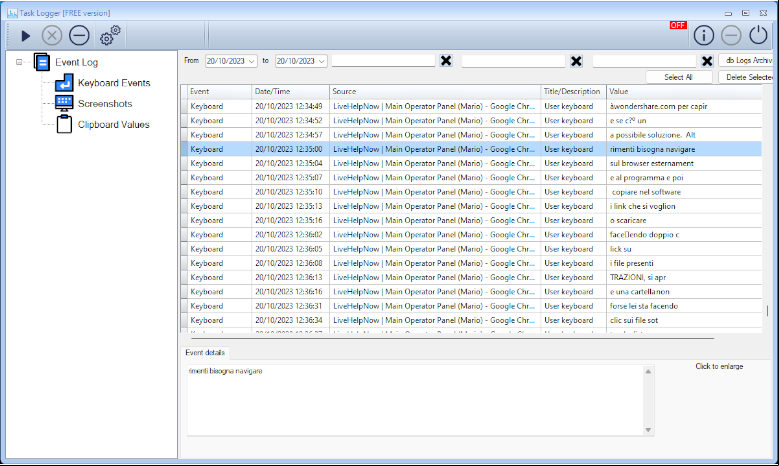Open the 'to' date dropdown
779x466 pixels.
[x=321, y=61]
